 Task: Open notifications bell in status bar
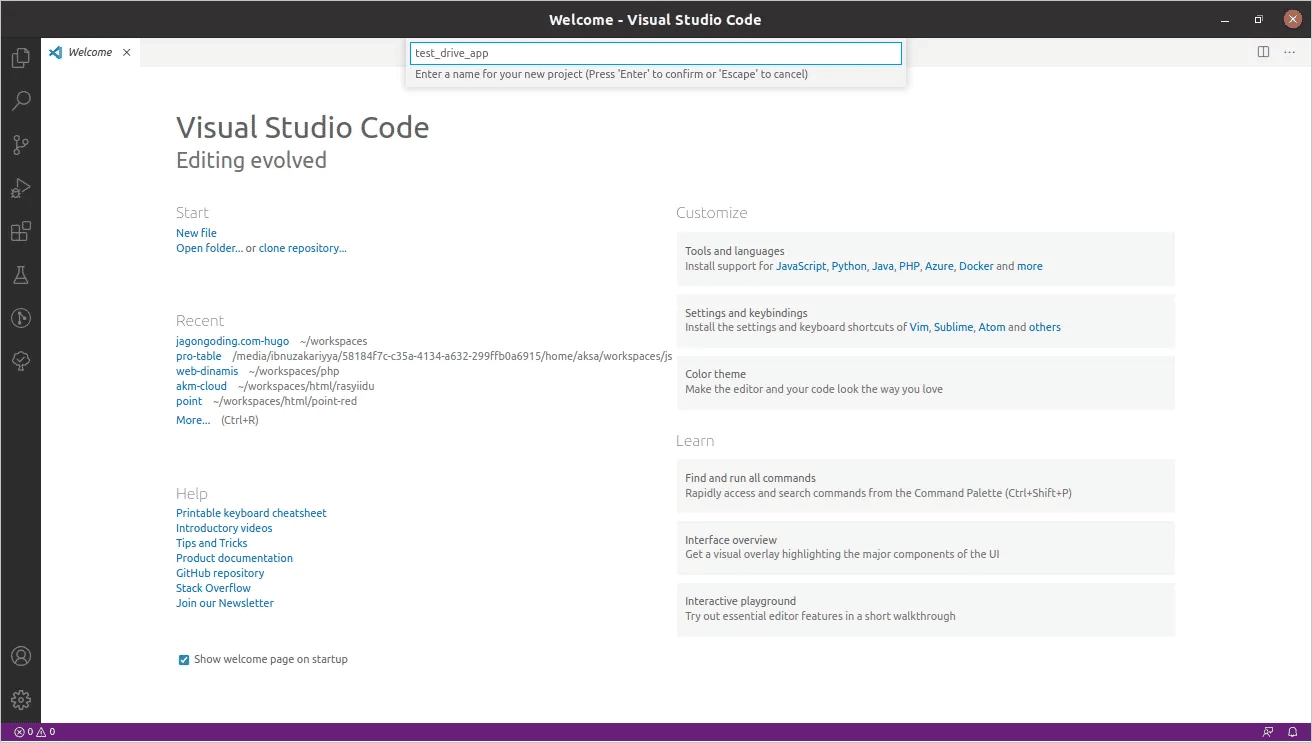coord(1292,732)
